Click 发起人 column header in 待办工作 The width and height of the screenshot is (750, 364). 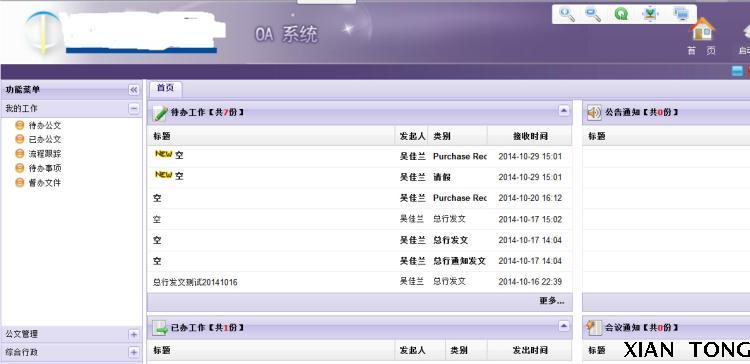(x=412, y=136)
